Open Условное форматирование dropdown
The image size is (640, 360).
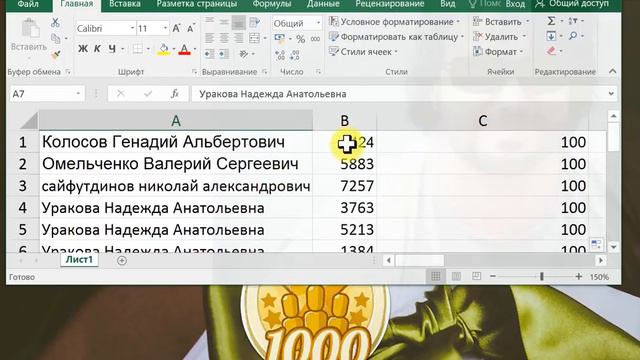point(395,22)
